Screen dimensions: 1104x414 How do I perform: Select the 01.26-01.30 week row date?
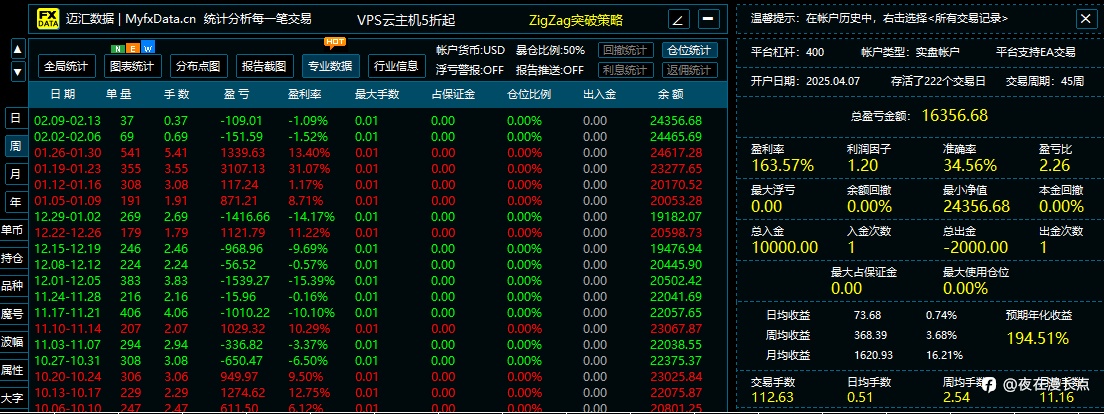click(x=67, y=153)
